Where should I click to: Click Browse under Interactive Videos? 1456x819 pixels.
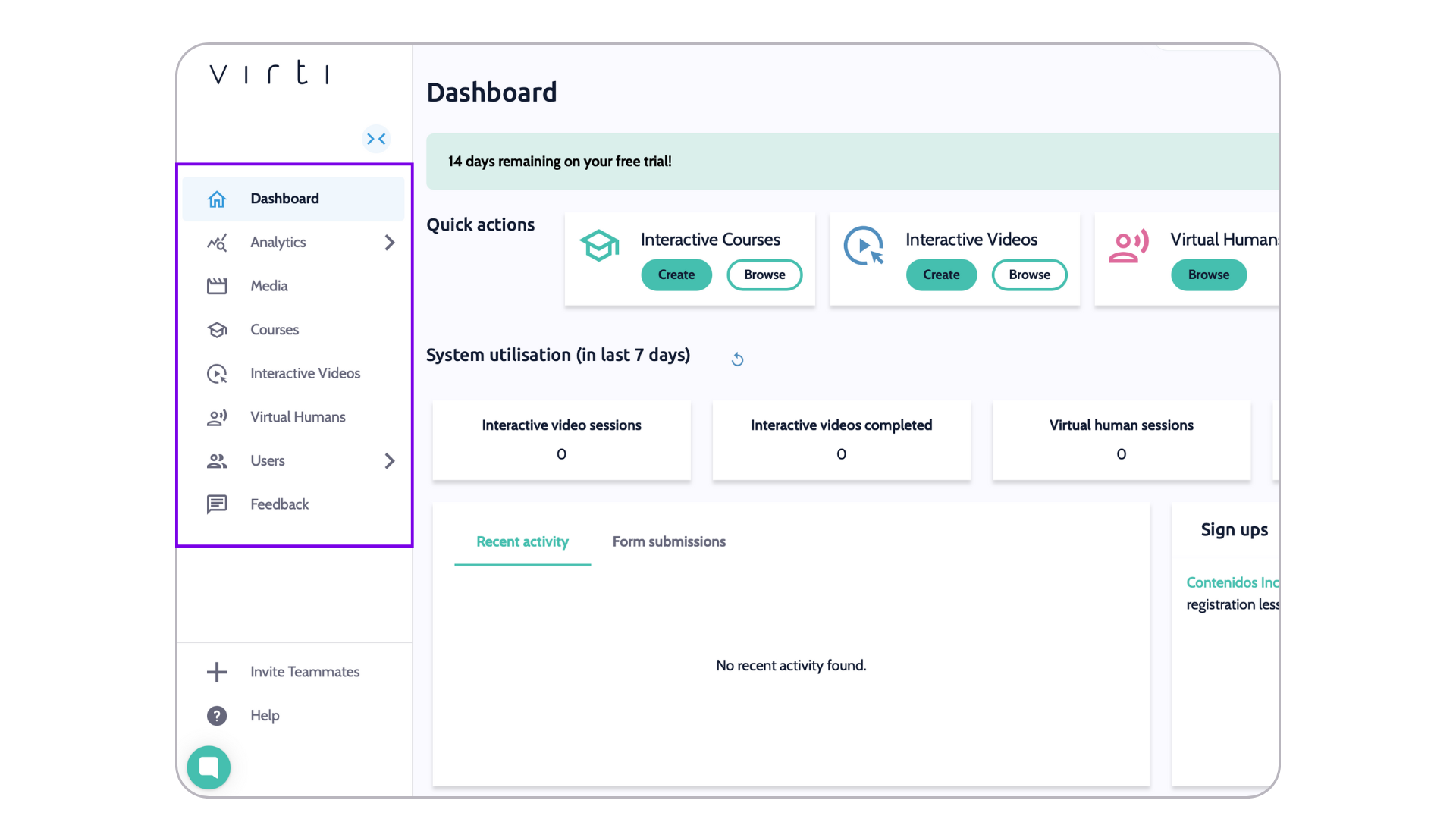[x=1029, y=275]
